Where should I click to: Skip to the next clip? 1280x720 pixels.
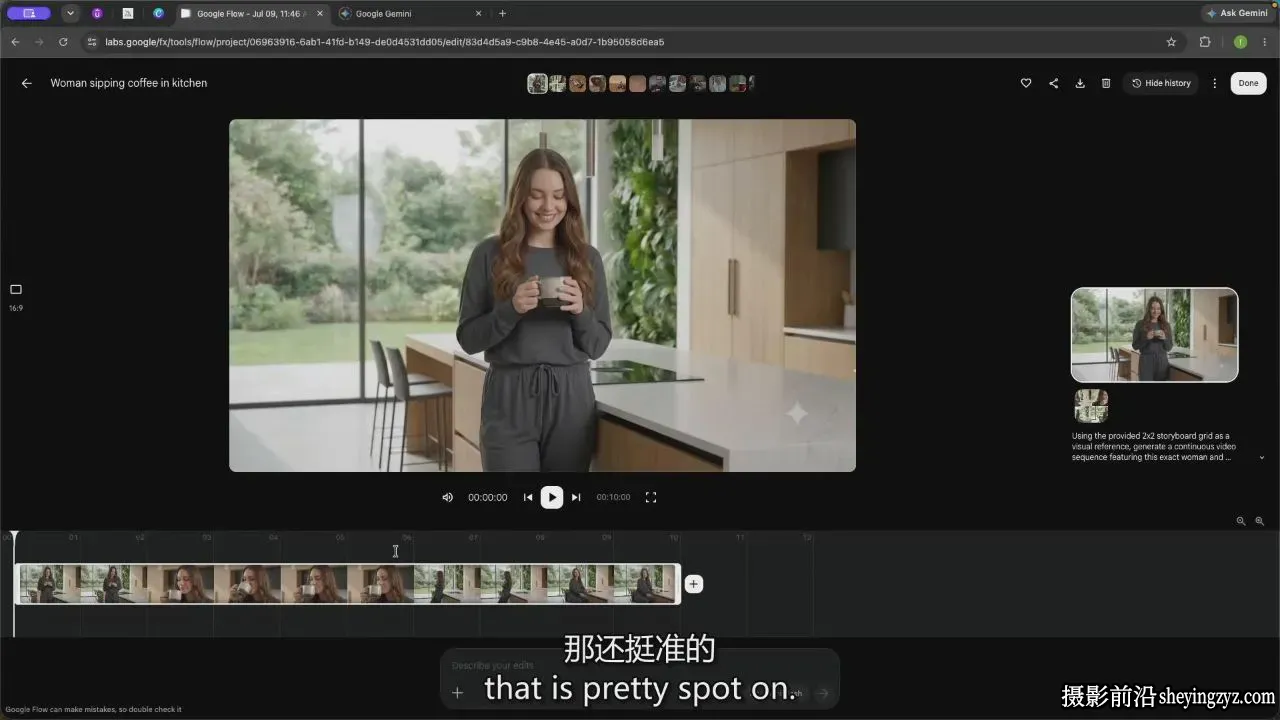click(576, 497)
